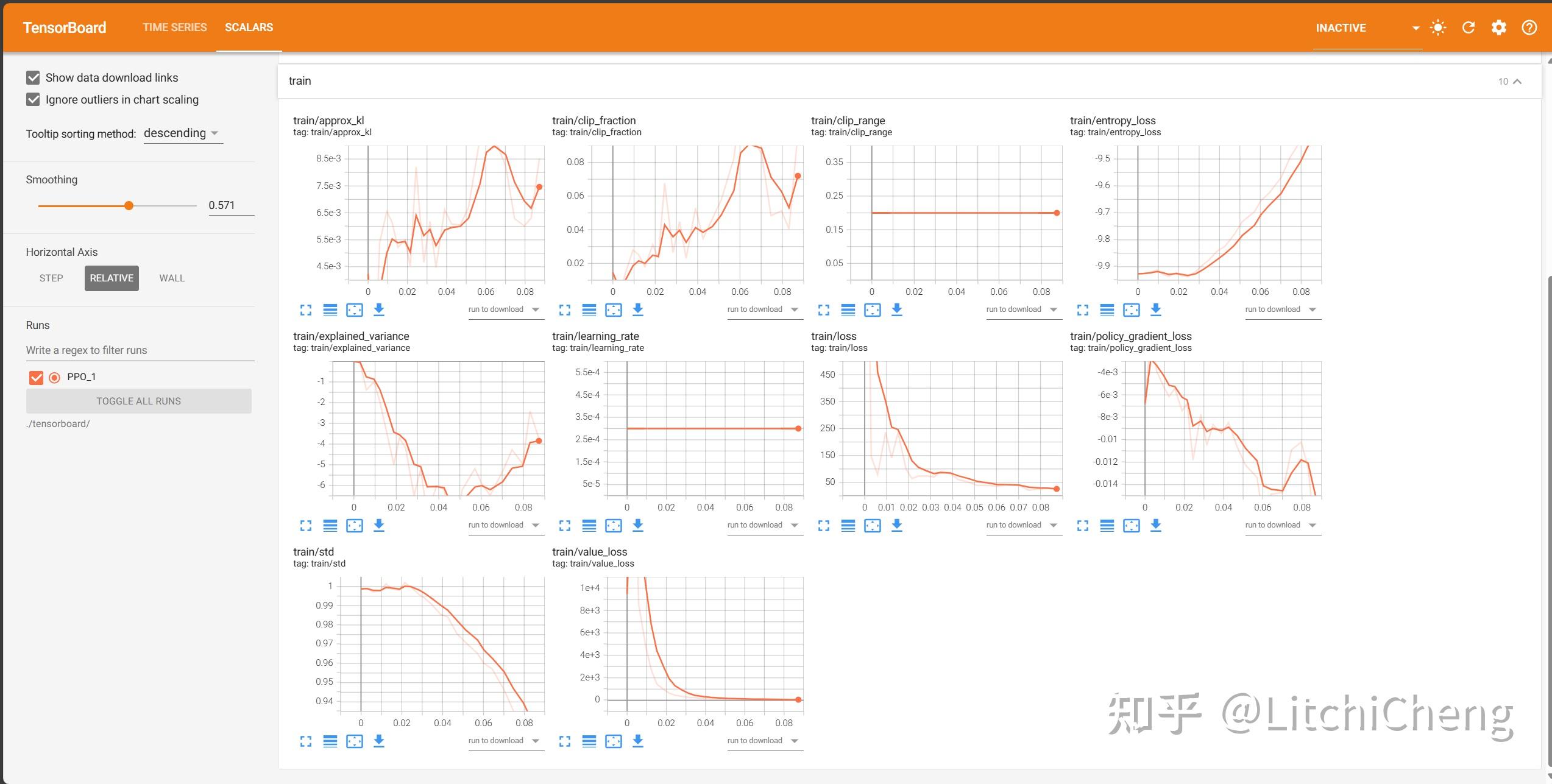Open TensorBoard settings via the gear icon
This screenshot has height=784, width=1552.
pyautogui.click(x=1500, y=27)
